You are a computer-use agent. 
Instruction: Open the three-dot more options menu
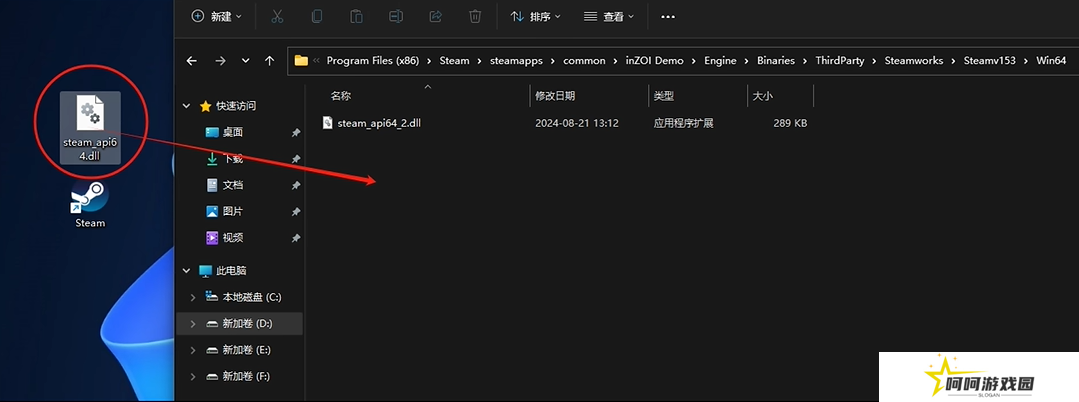667,17
